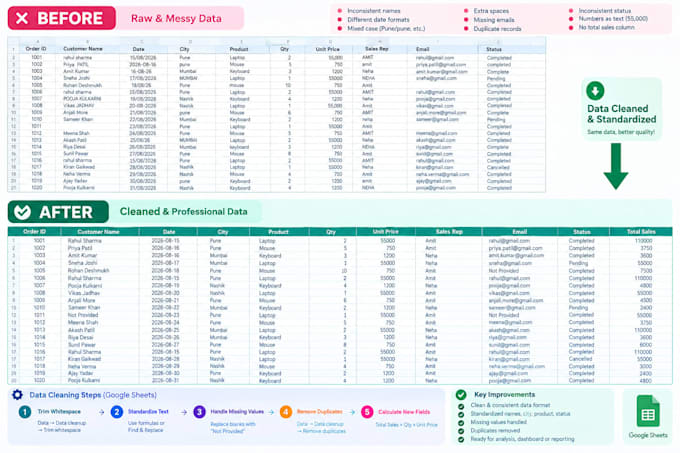Click the step 3 circle for Handle Missing Values

199,412
